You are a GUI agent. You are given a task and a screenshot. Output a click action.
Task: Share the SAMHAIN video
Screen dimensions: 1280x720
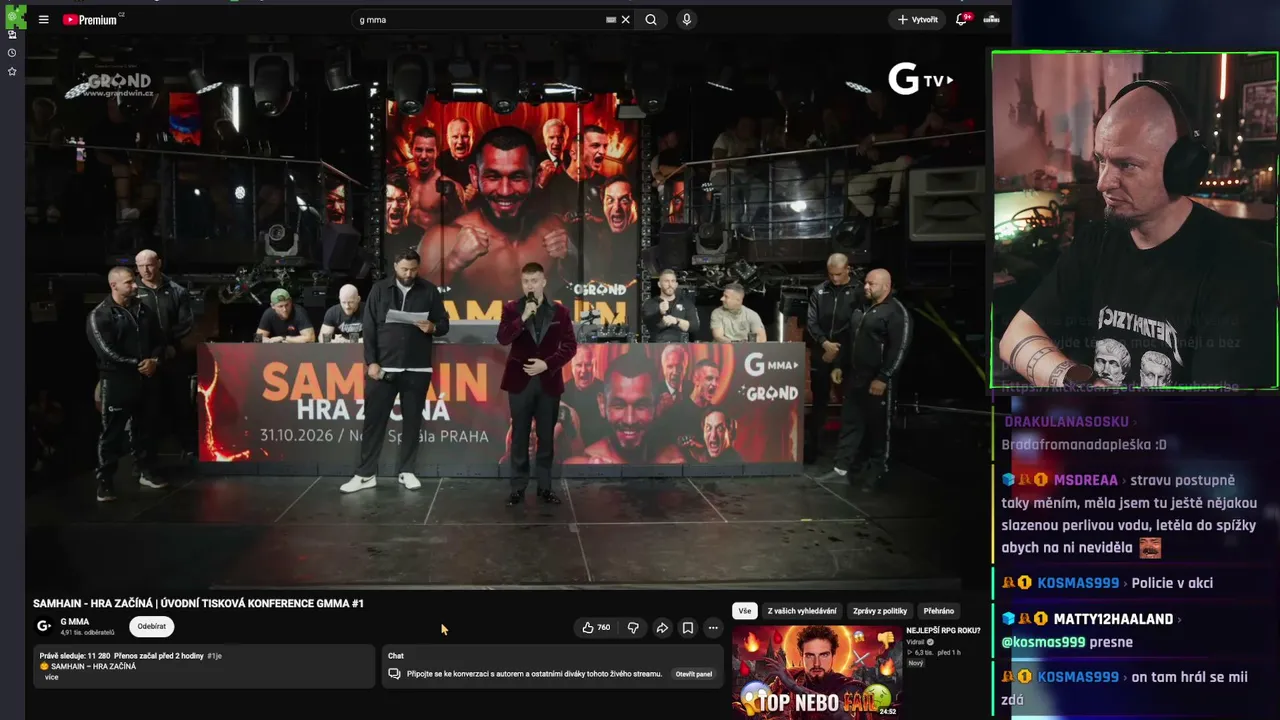(x=662, y=628)
